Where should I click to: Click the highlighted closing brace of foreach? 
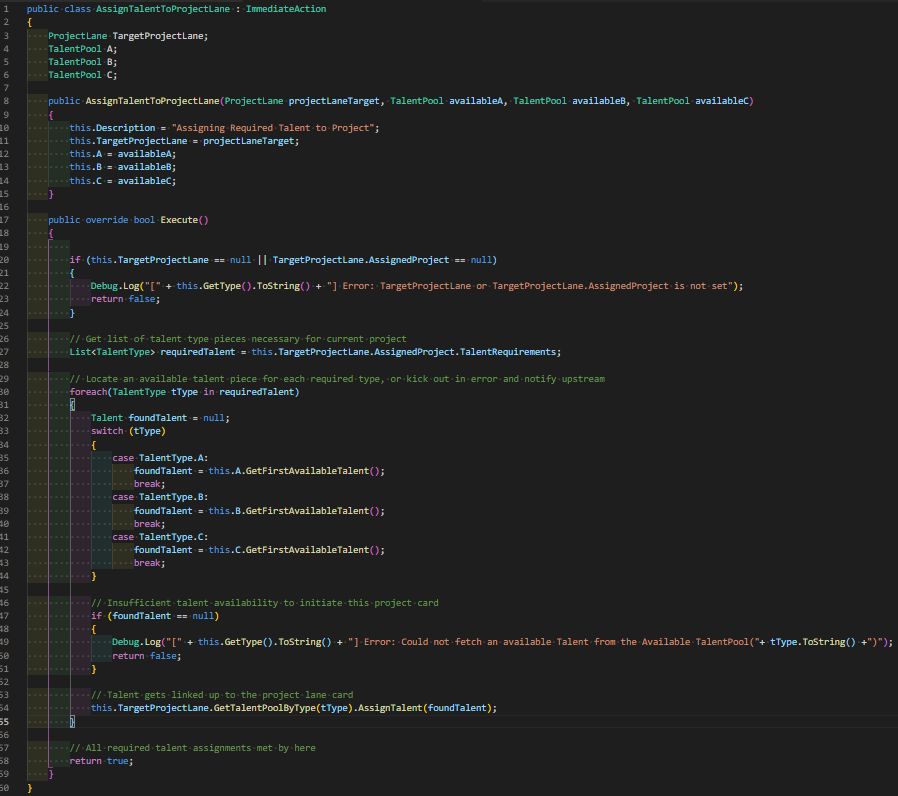click(x=72, y=722)
